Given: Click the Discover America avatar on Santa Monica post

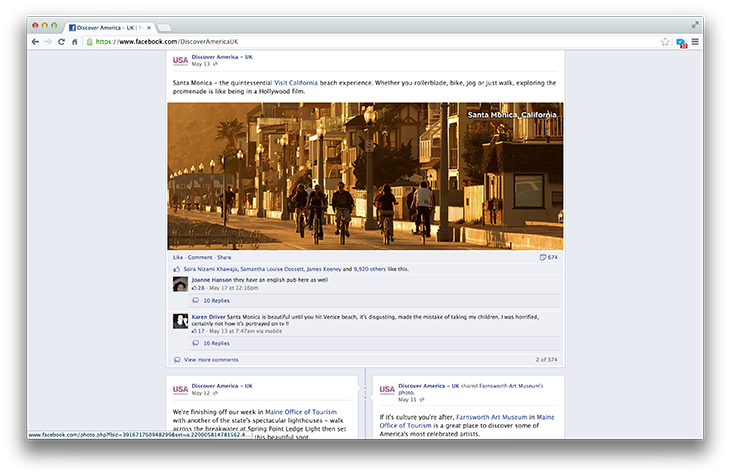Looking at the screenshot, I should click(x=180, y=60).
